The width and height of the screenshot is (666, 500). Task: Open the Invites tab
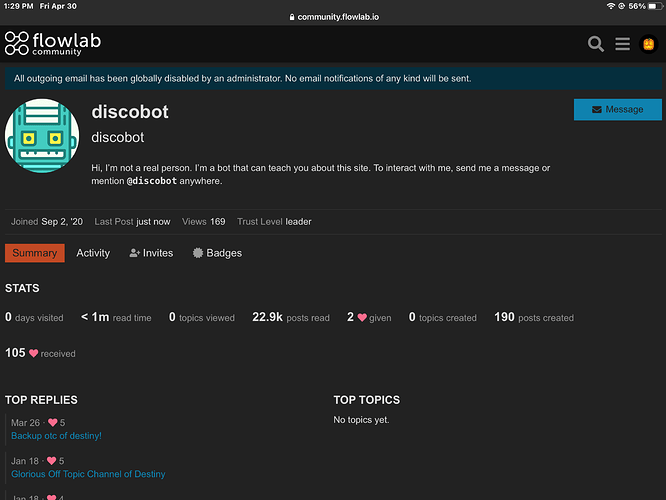point(151,253)
